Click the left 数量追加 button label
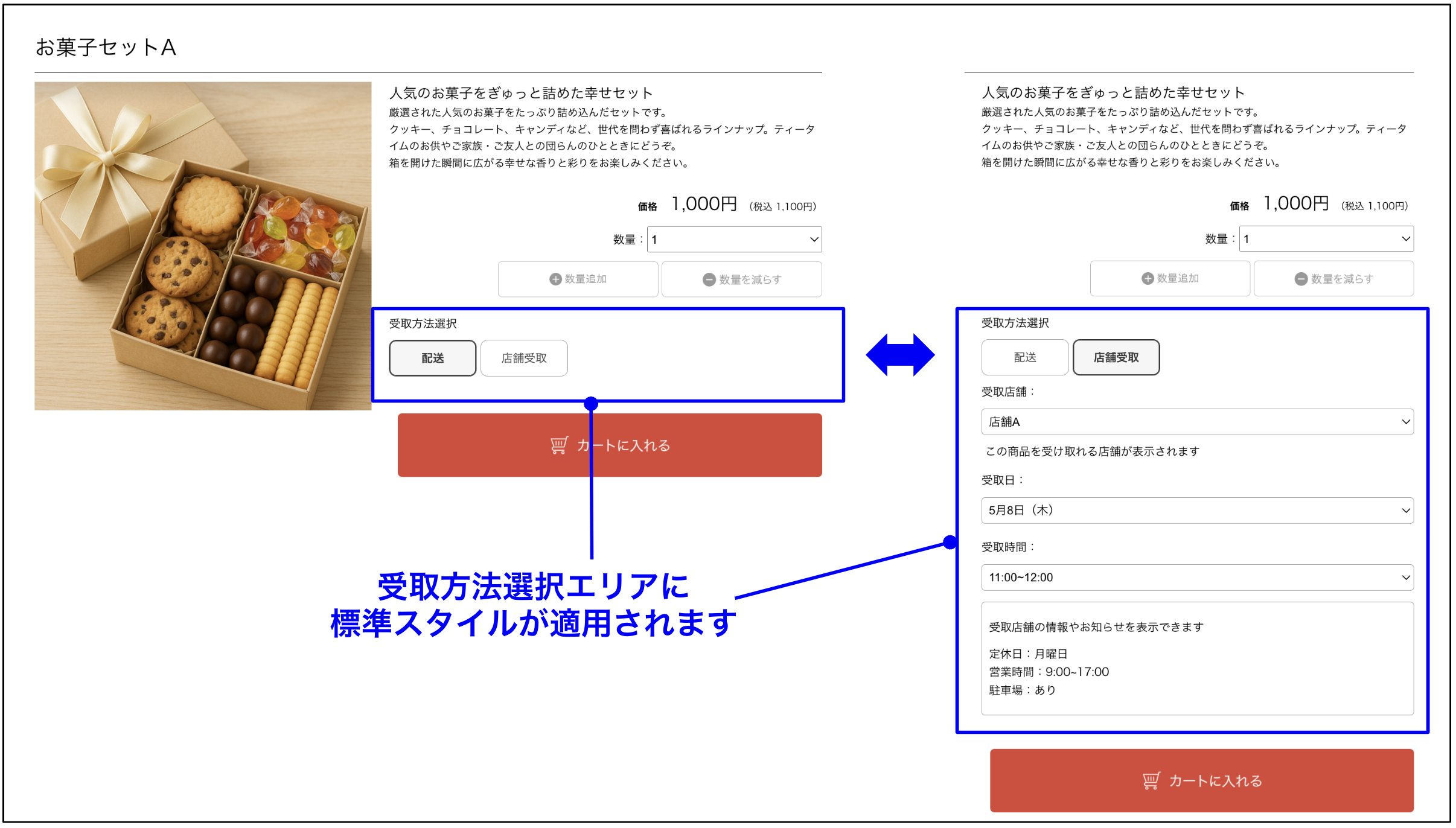Image resolution: width=1456 pixels, height=828 pixels. [x=586, y=279]
